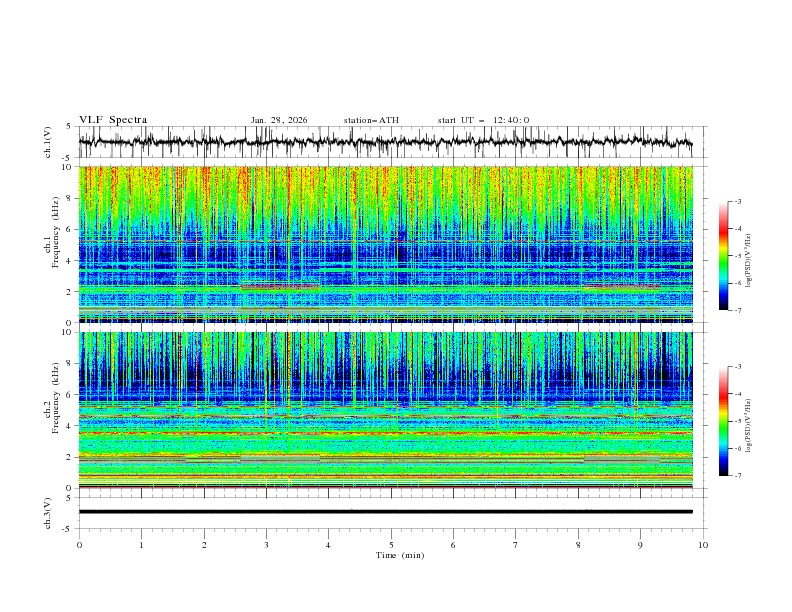
Task: Click the flat ch.3 voltage trace
Action: click(385, 512)
